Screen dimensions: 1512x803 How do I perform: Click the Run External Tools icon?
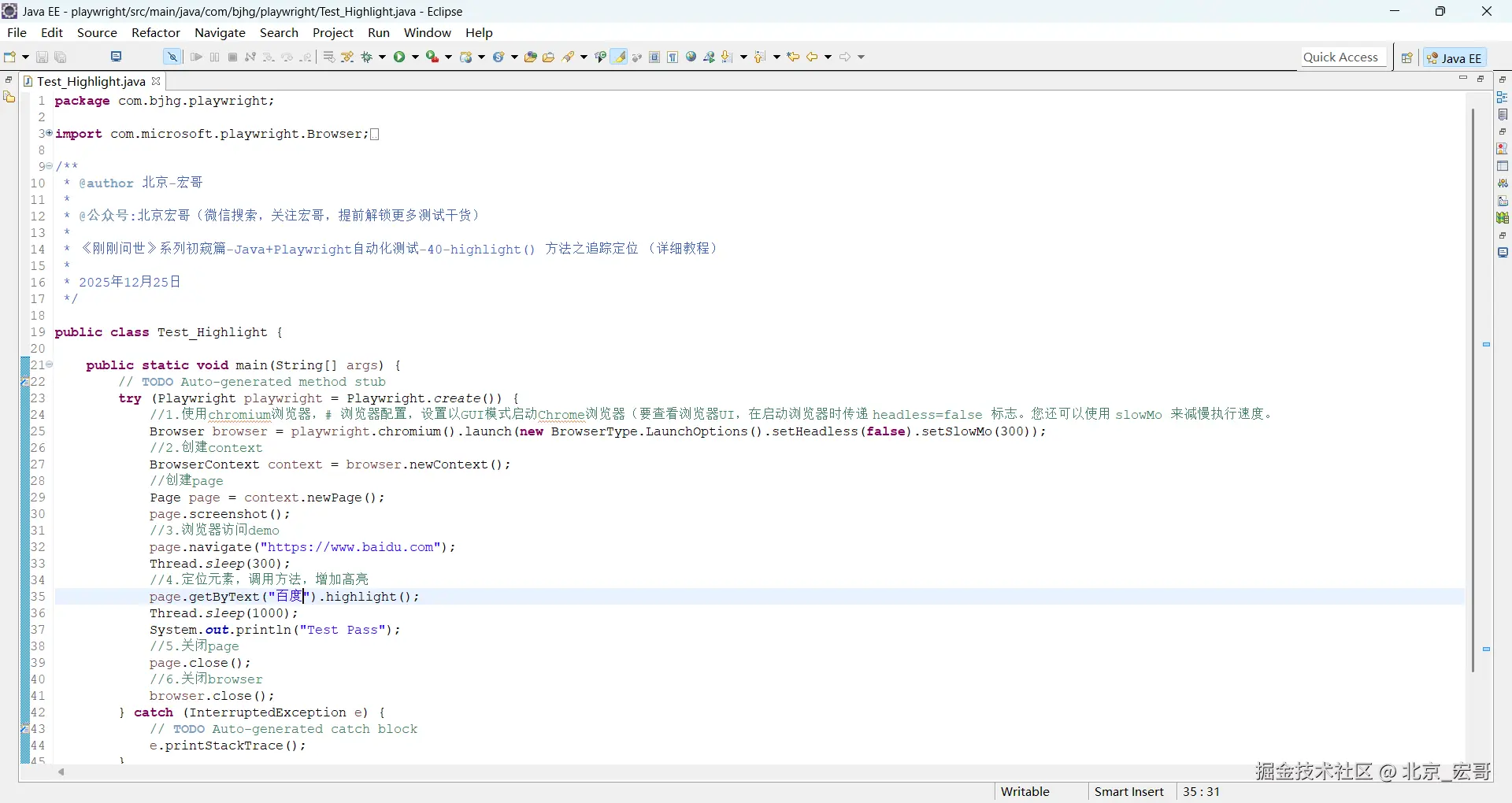[432, 57]
